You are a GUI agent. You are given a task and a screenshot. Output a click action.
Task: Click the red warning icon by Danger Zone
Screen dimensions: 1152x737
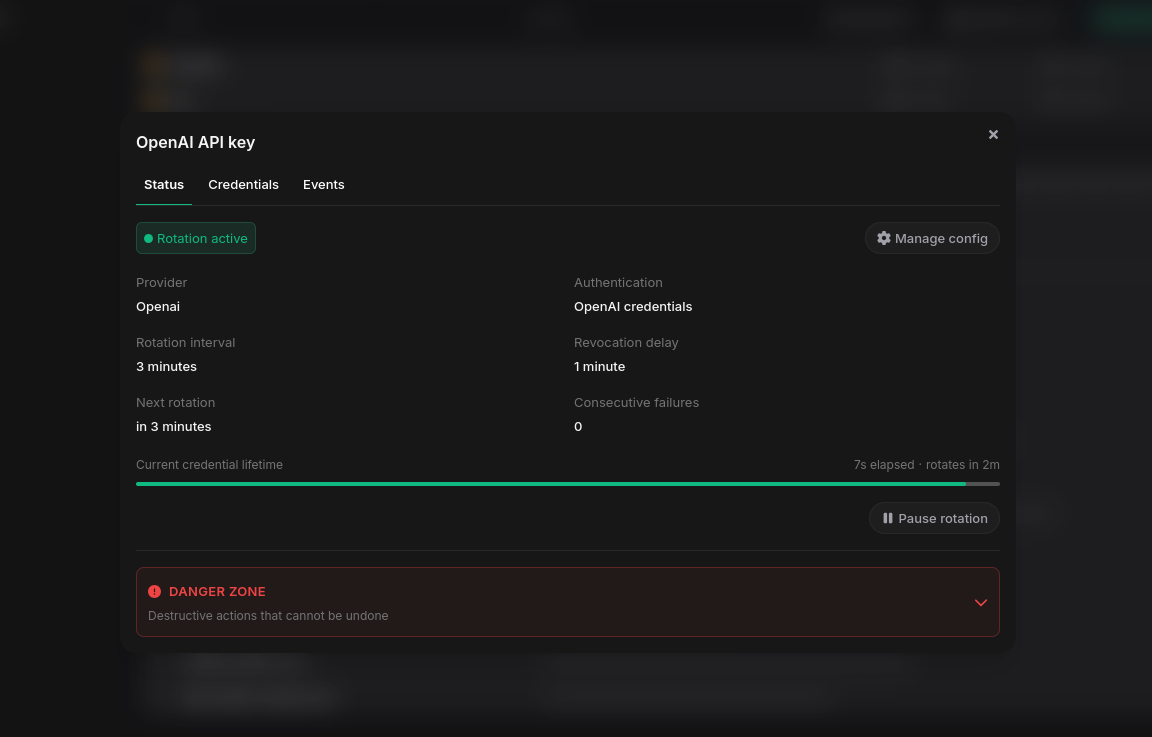pos(154,592)
